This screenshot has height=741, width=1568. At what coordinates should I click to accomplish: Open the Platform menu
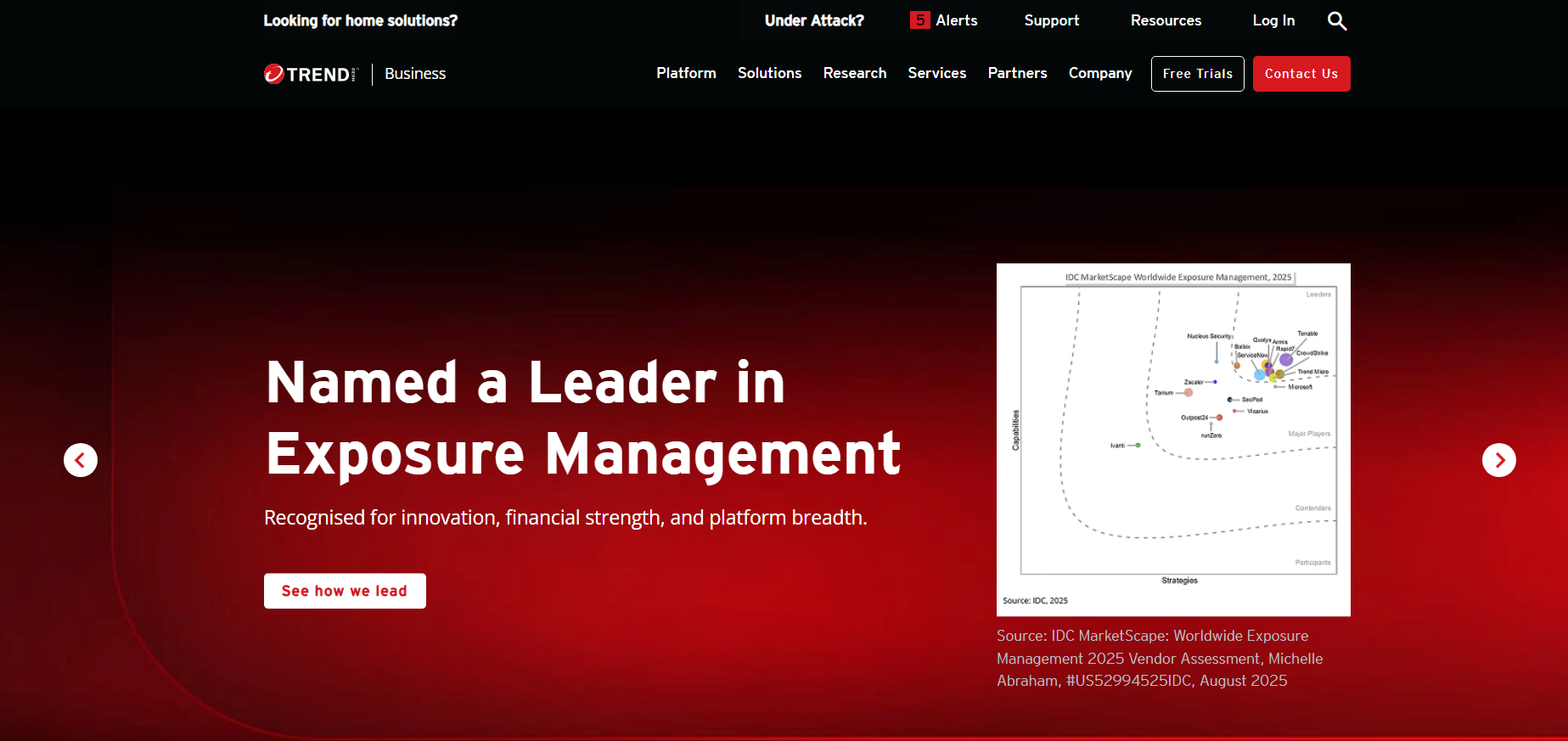coord(686,73)
